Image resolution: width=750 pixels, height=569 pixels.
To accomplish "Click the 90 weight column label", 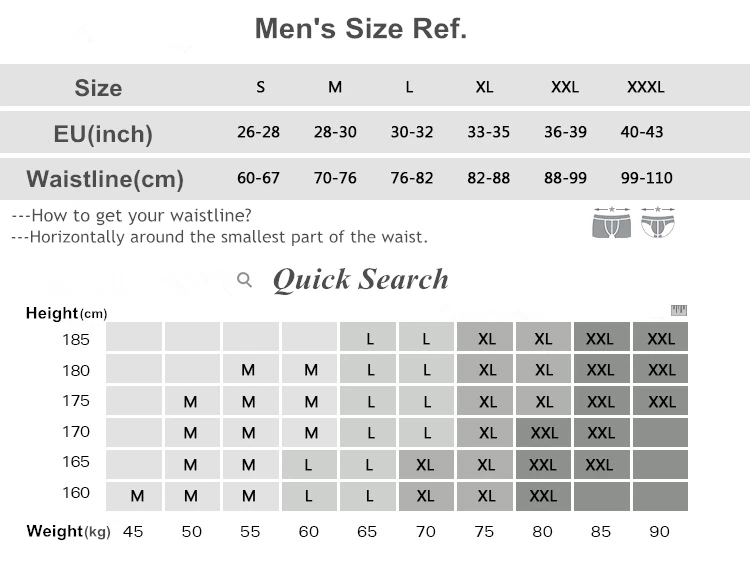I will point(659,531).
